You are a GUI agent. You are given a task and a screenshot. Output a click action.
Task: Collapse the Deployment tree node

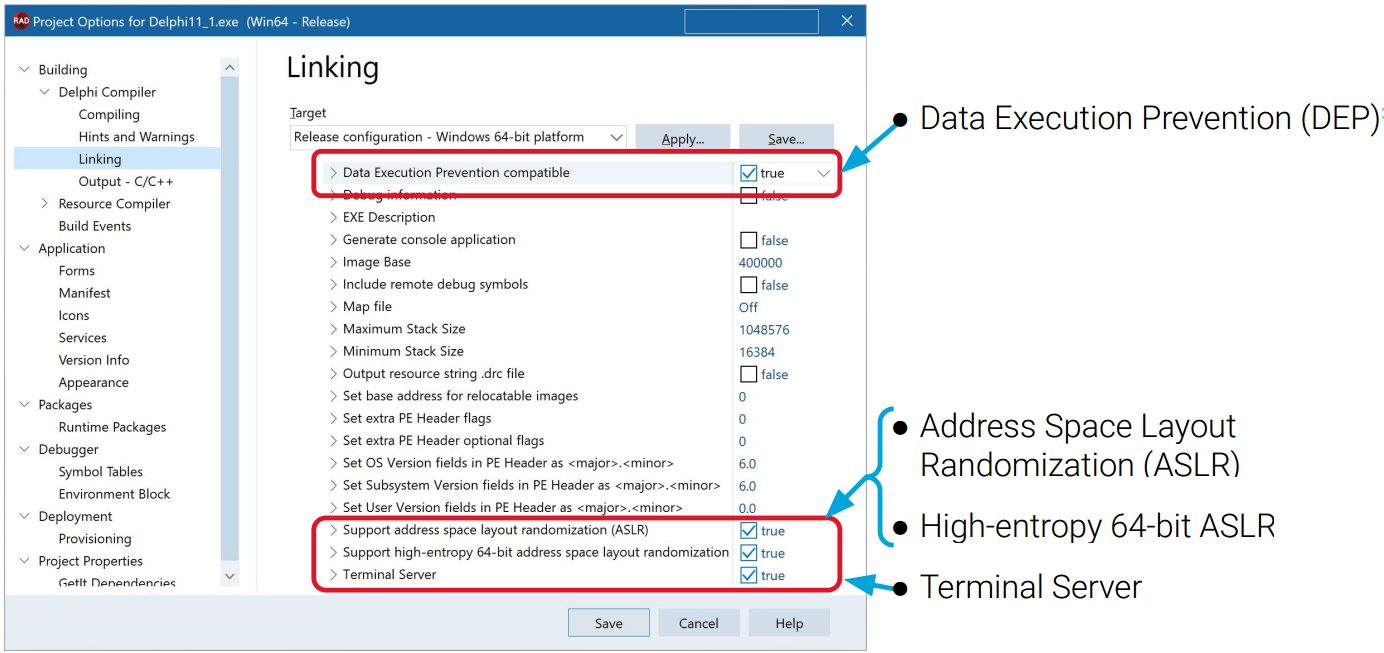(25, 516)
